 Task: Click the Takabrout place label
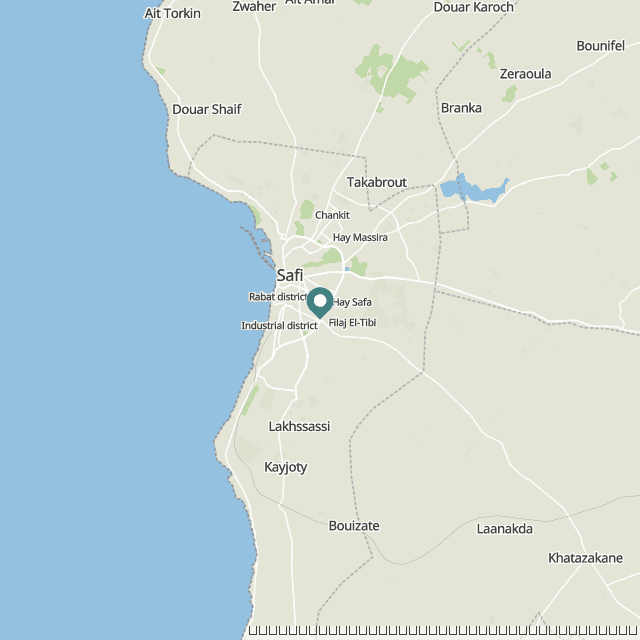pyautogui.click(x=377, y=182)
